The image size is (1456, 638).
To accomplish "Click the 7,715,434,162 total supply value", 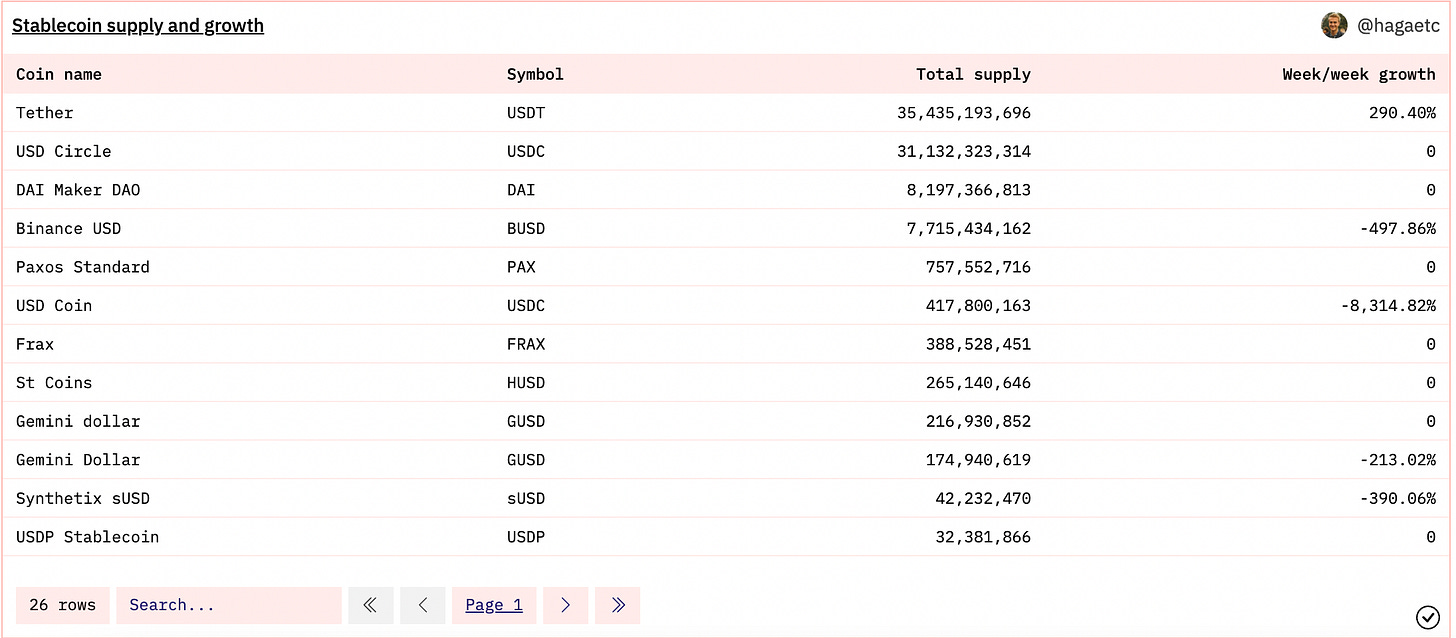I will click(969, 229).
